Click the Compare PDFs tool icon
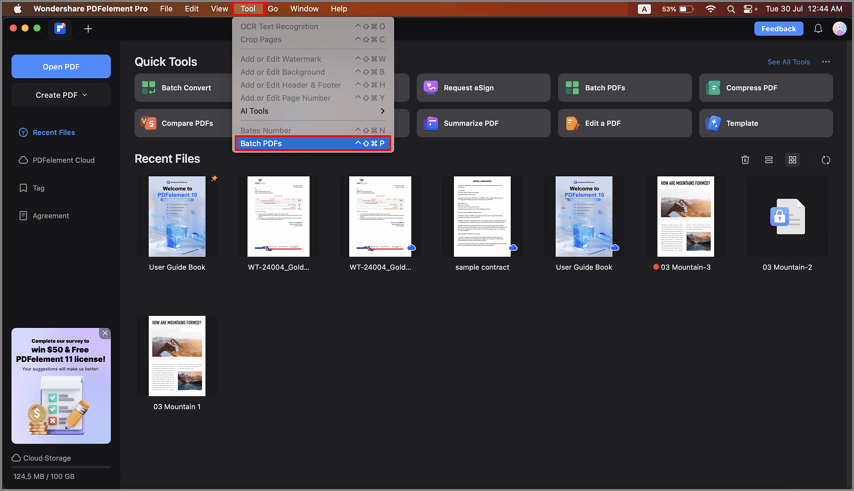 tap(148, 123)
